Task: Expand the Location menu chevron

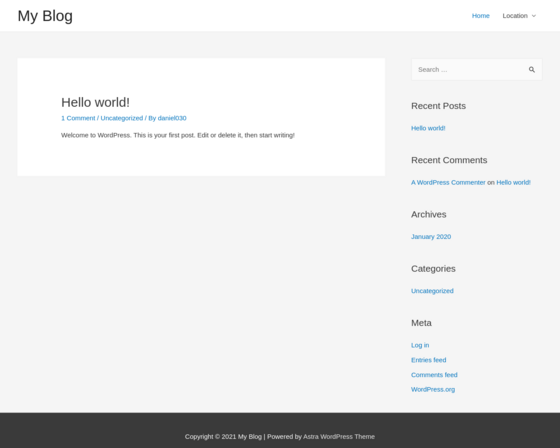Action: [x=534, y=16]
